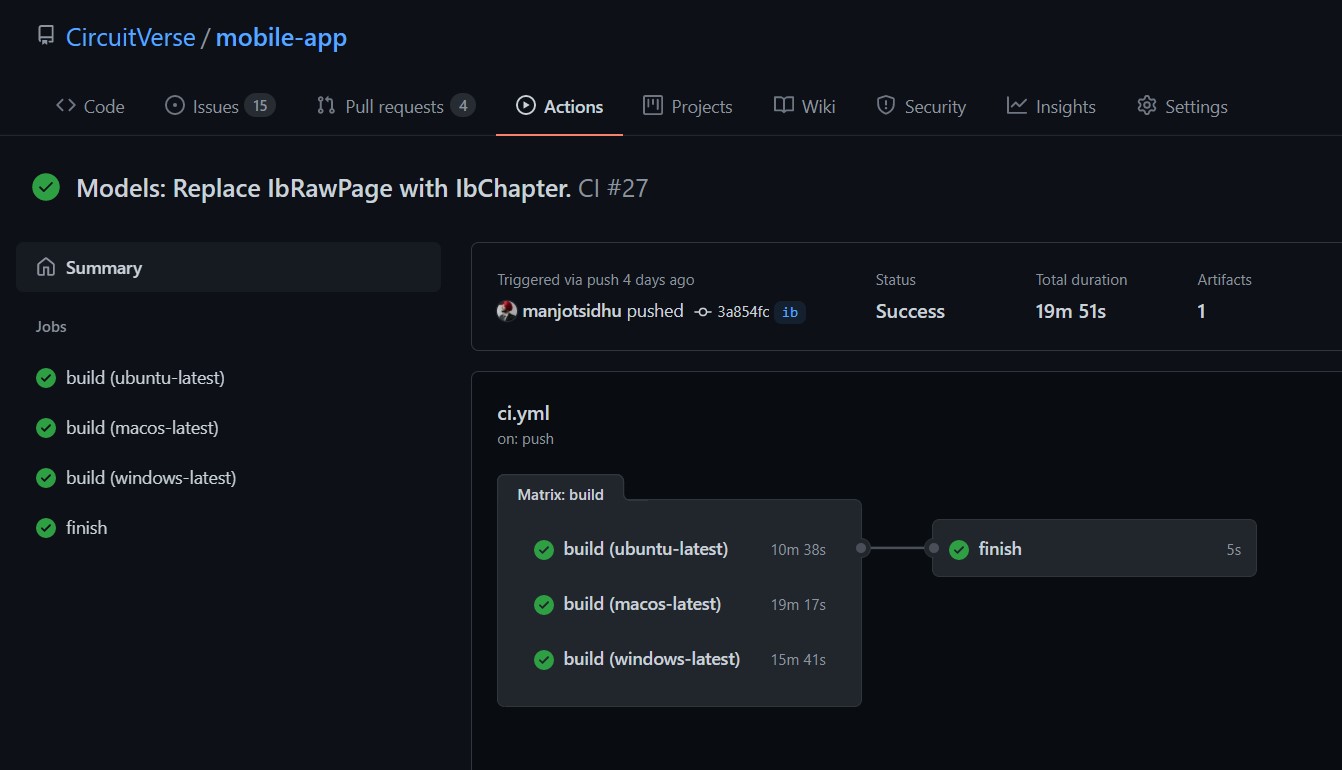Select the Actions tab
This screenshot has width=1342, height=770.
click(559, 106)
